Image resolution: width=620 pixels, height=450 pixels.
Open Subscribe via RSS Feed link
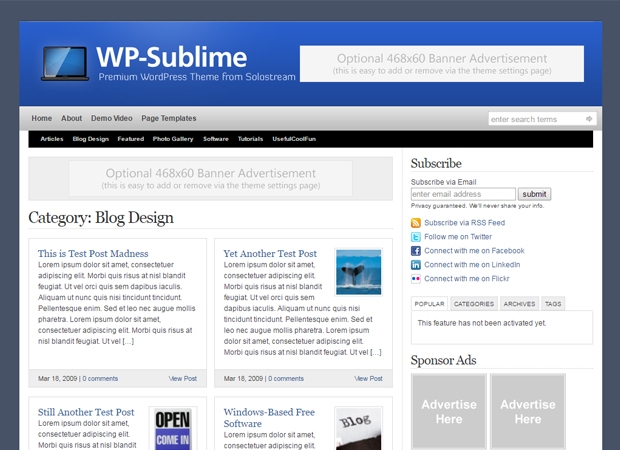[464, 223]
